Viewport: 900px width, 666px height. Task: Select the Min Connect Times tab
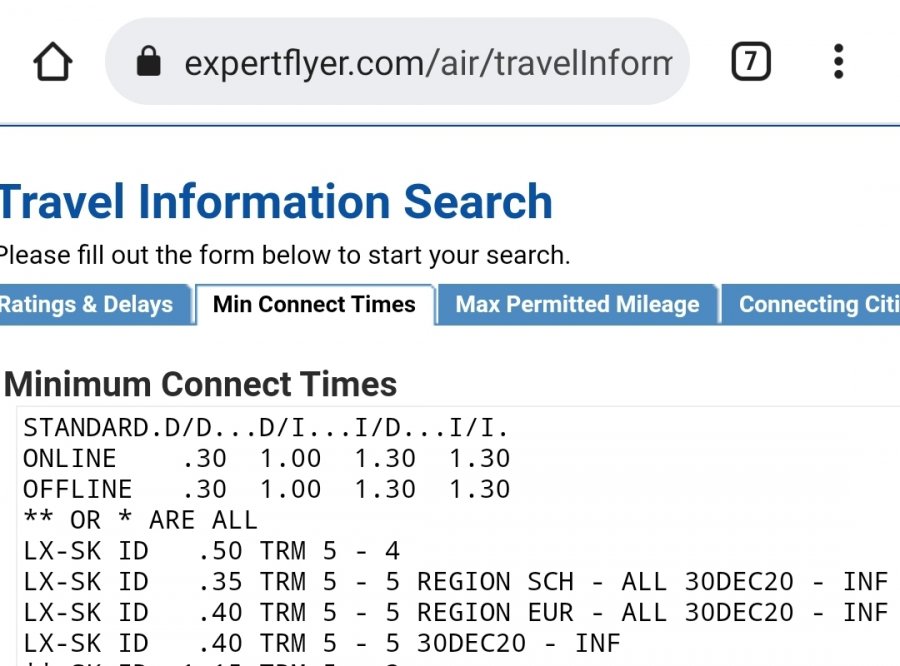coord(314,305)
